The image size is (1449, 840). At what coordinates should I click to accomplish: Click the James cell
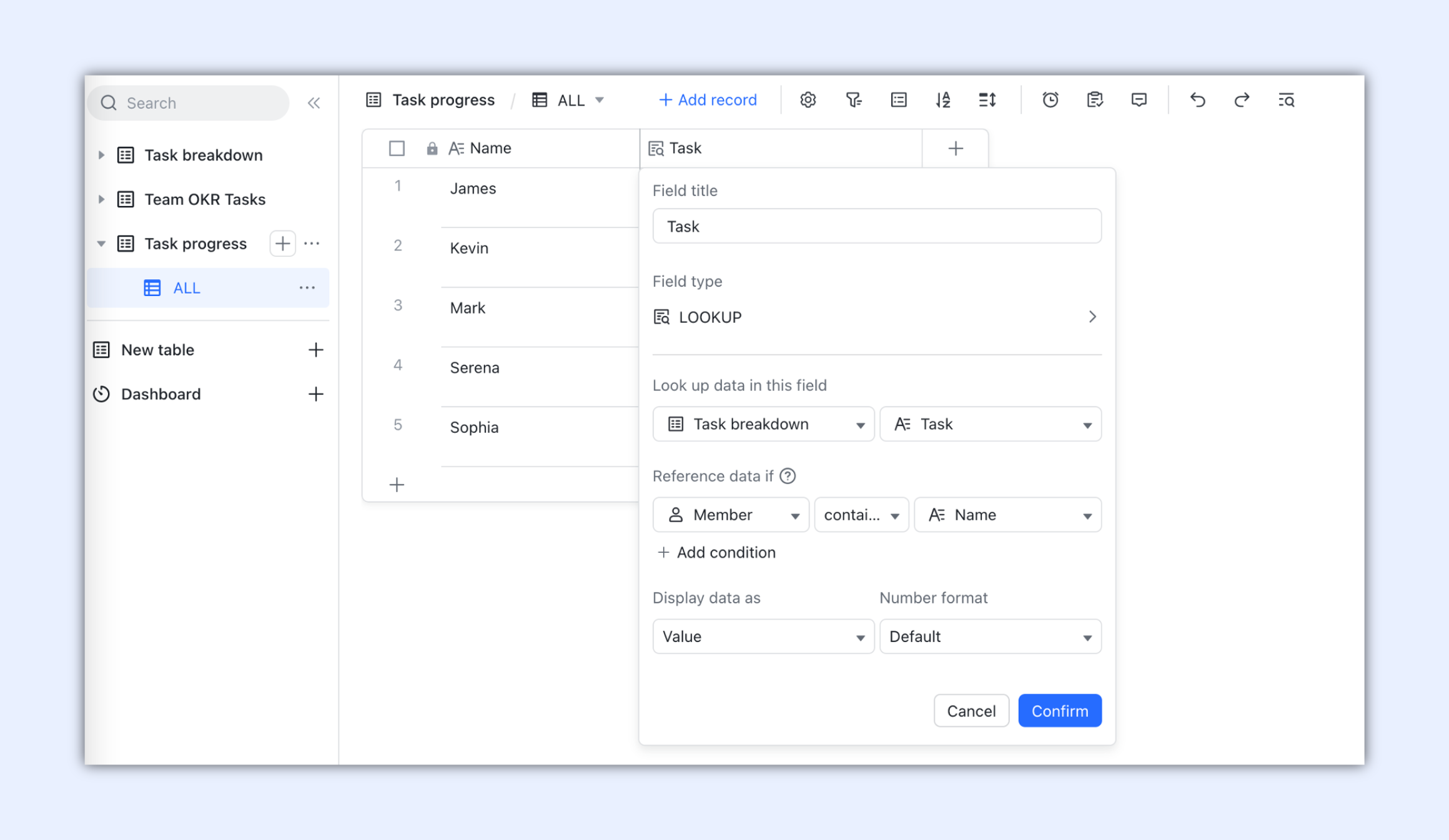[x=540, y=197]
